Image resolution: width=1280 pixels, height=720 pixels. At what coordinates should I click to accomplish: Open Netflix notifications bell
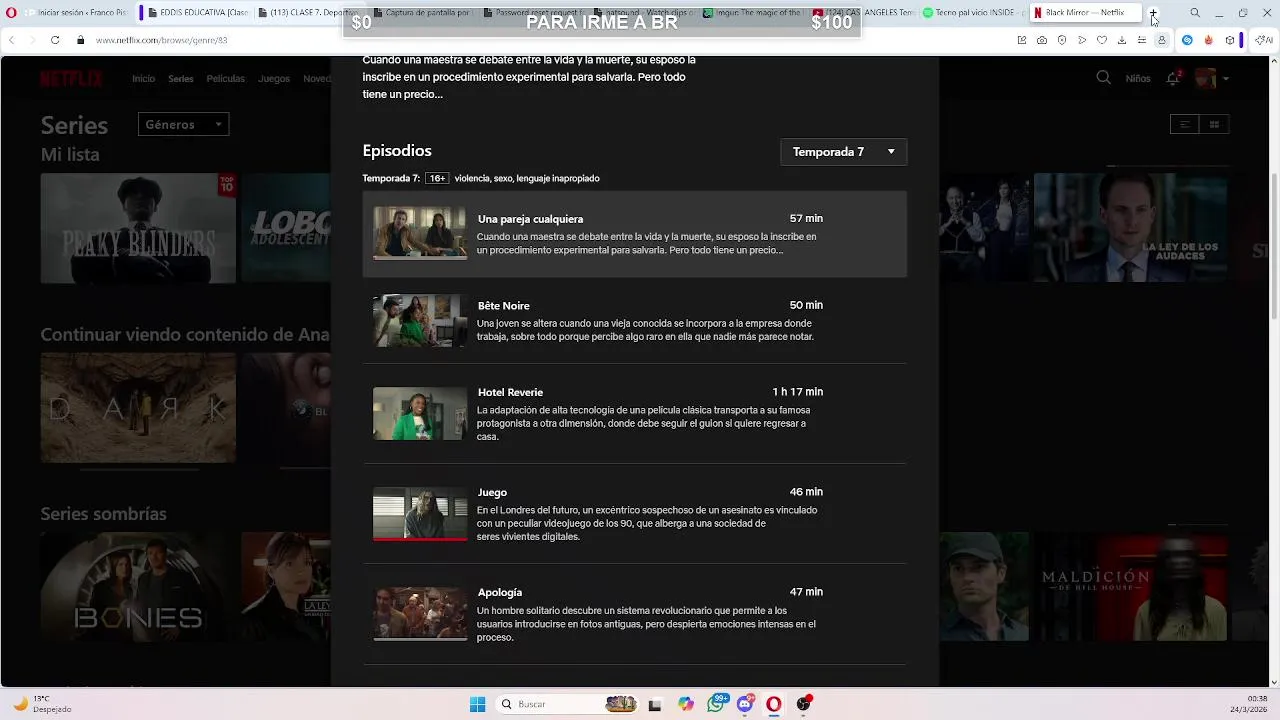[x=1173, y=78]
